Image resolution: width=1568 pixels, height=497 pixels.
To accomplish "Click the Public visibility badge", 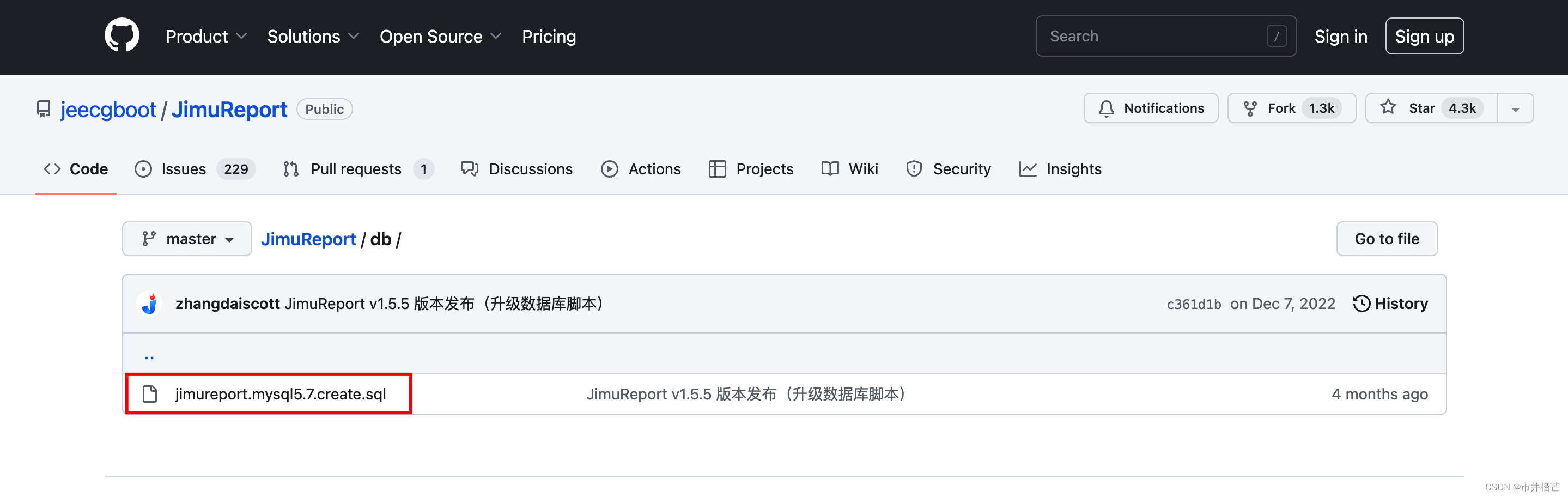I will [x=324, y=109].
